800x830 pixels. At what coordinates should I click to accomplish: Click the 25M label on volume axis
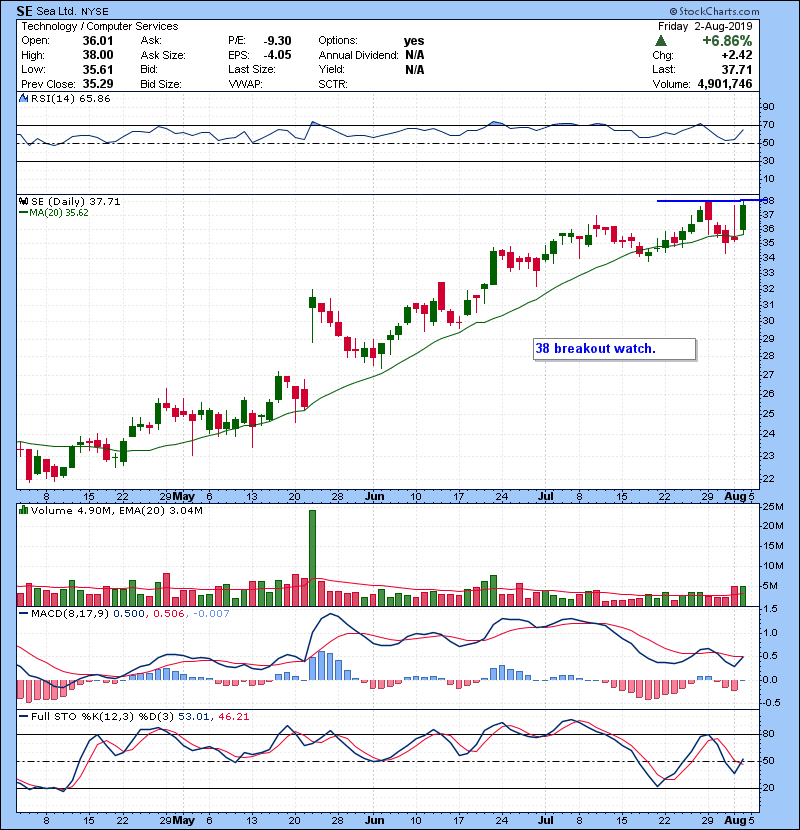tap(772, 507)
